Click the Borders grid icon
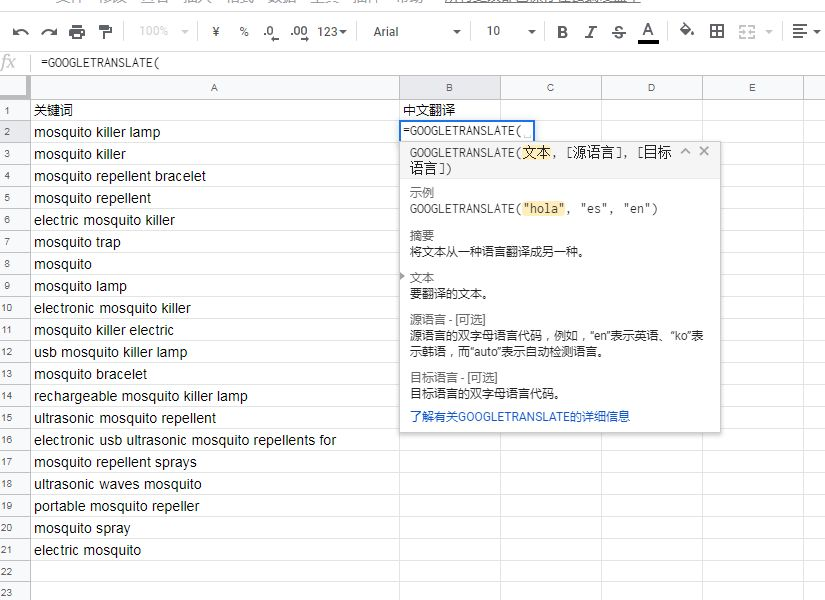825x600 pixels. (717, 32)
